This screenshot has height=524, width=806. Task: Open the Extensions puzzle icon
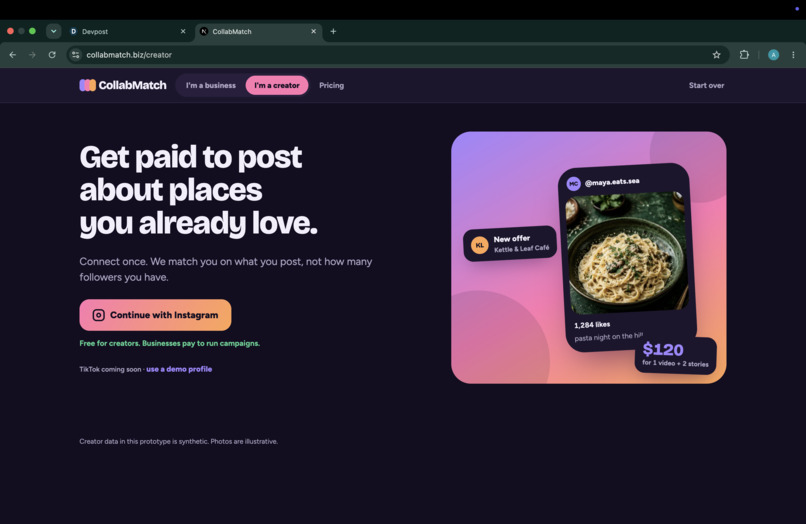pos(744,55)
